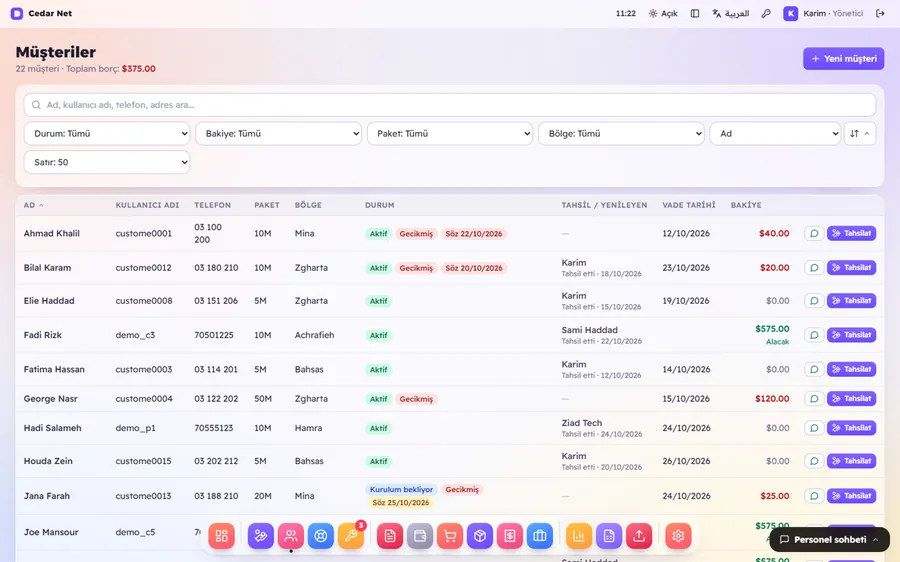Select the name Elie Haddad
Screen dimensions: 900x562
[49, 301]
